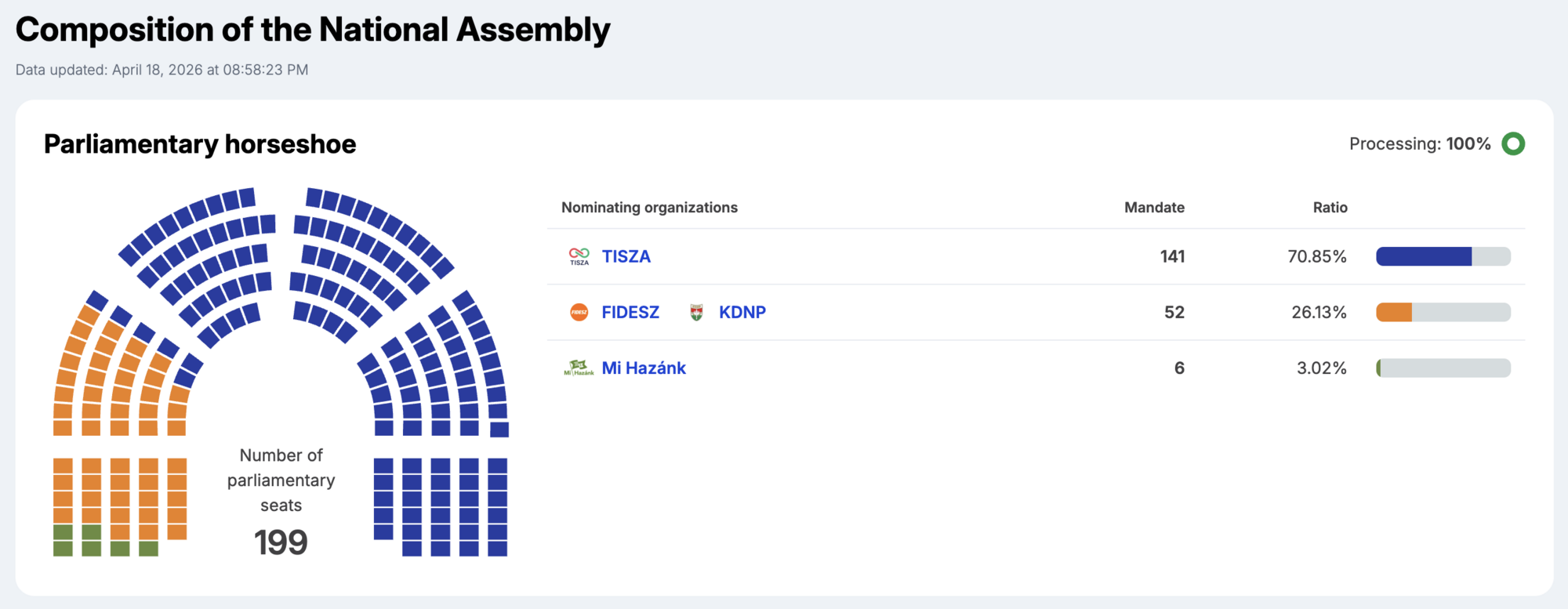1568x609 pixels.
Task: Click the Parliamentary horseshoe heading
Action: click(x=200, y=144)
